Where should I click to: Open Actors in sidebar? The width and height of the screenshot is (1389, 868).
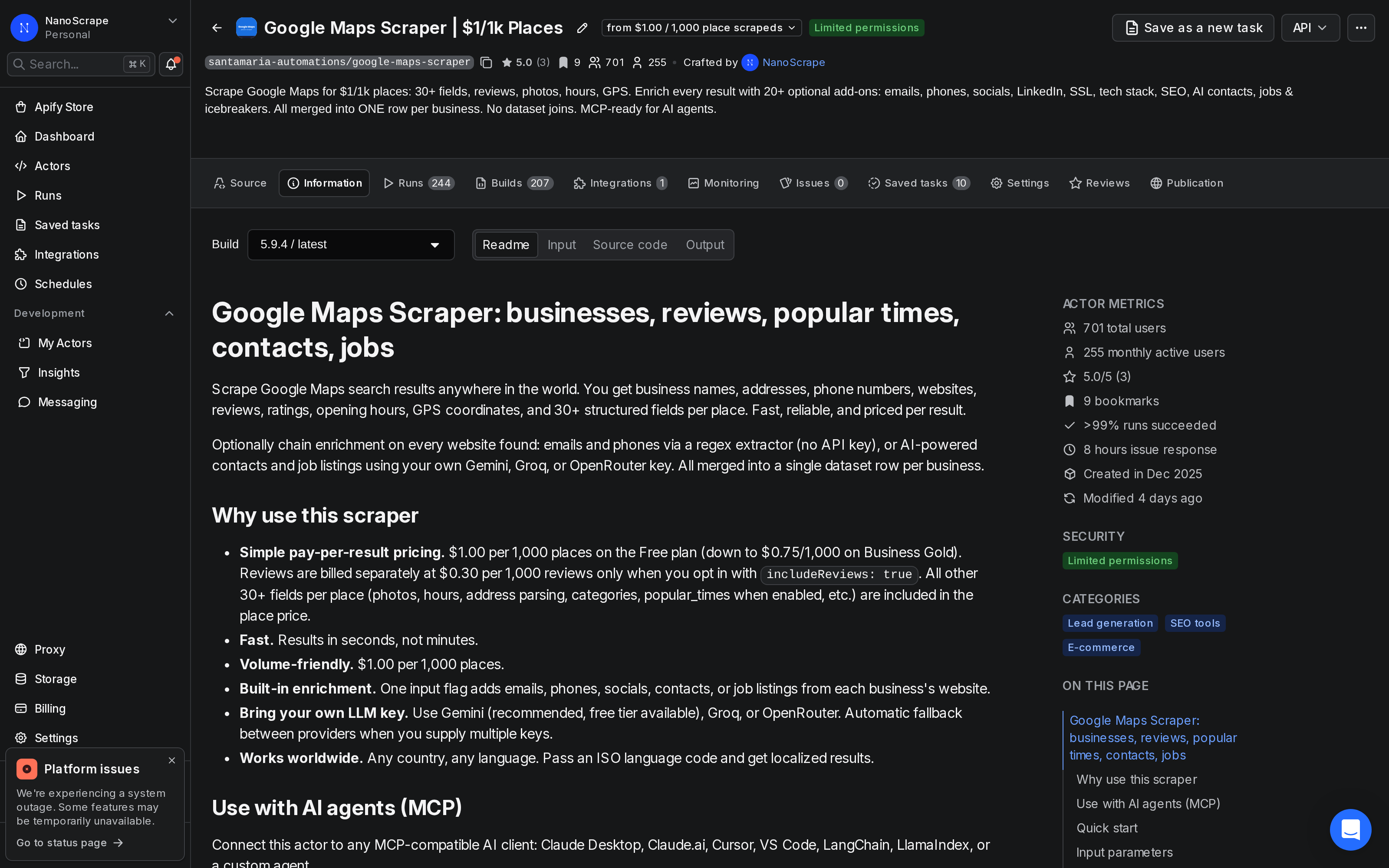click(95, 166)
